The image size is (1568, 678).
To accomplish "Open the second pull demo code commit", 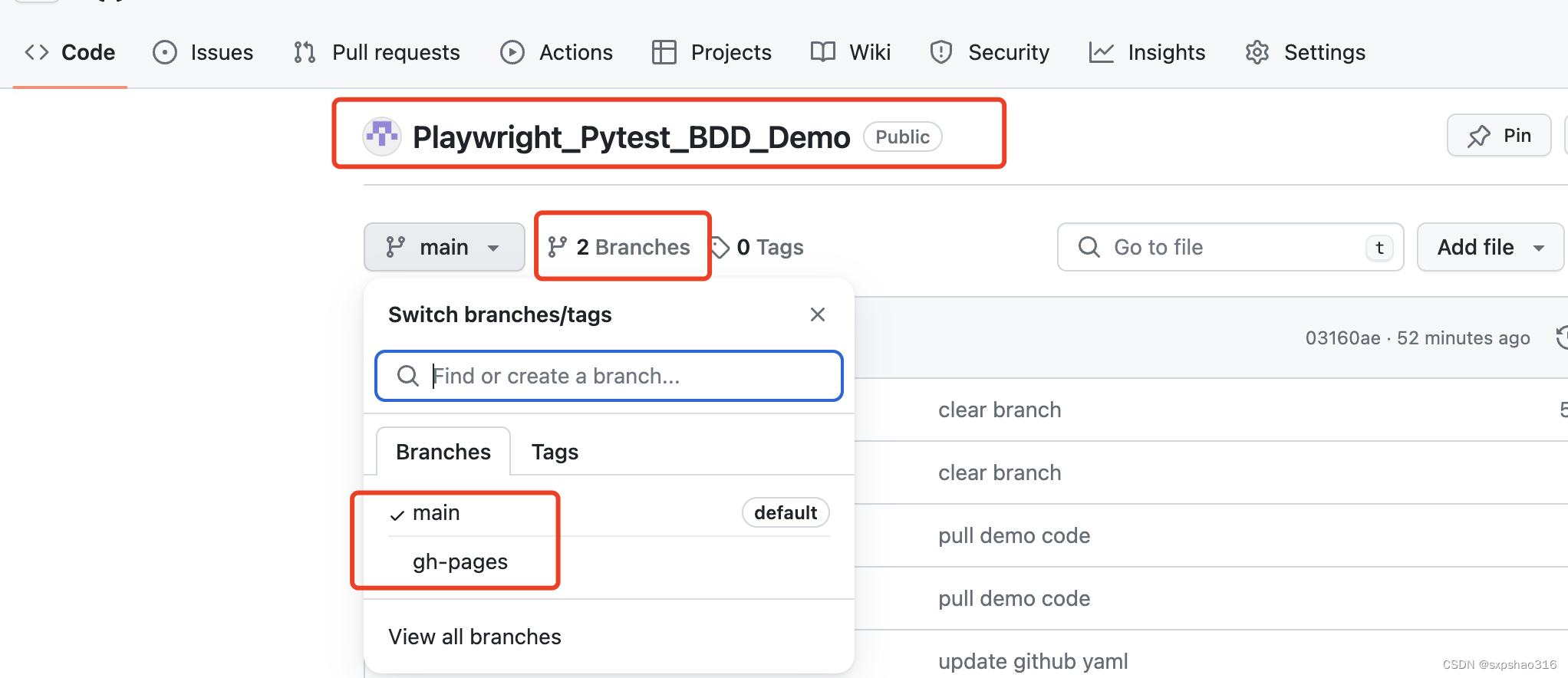I will (x=1014, y=598).
